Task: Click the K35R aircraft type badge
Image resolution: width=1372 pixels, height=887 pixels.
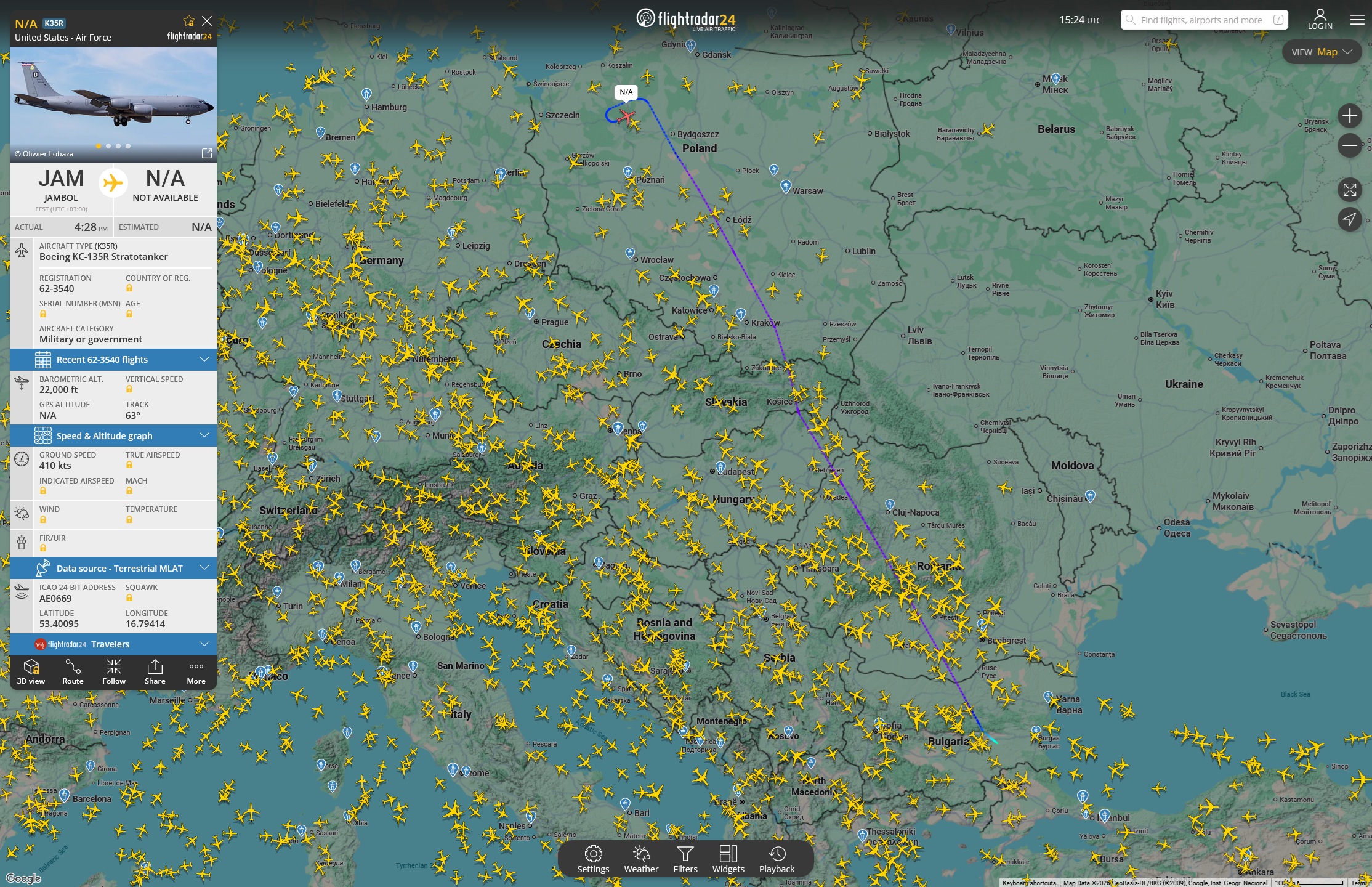Action: click(x=54, y=23)
